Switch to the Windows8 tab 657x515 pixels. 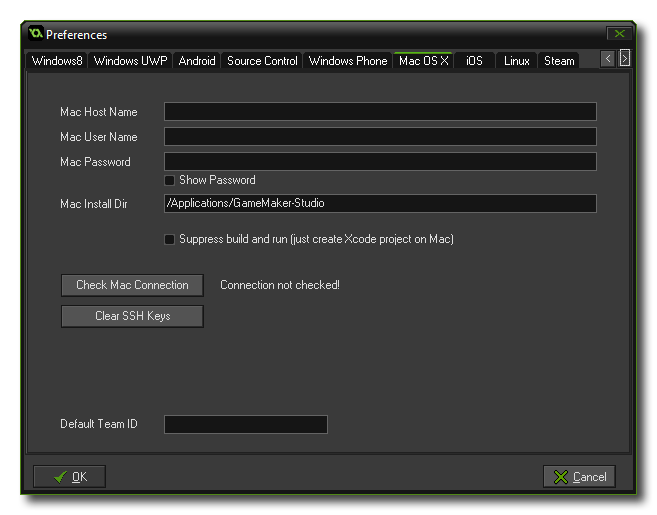[57, 61]
